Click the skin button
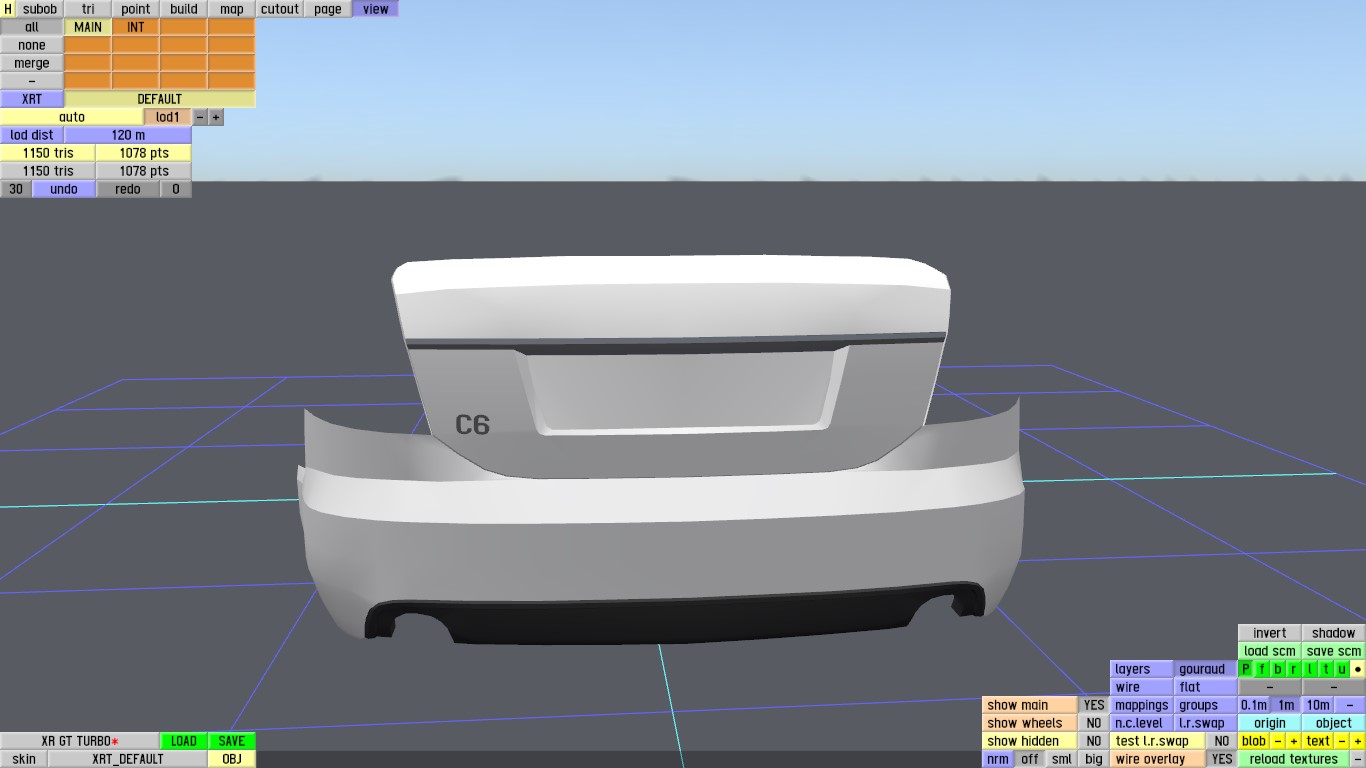Screen dimensions: 1366x768 [24, 759]
